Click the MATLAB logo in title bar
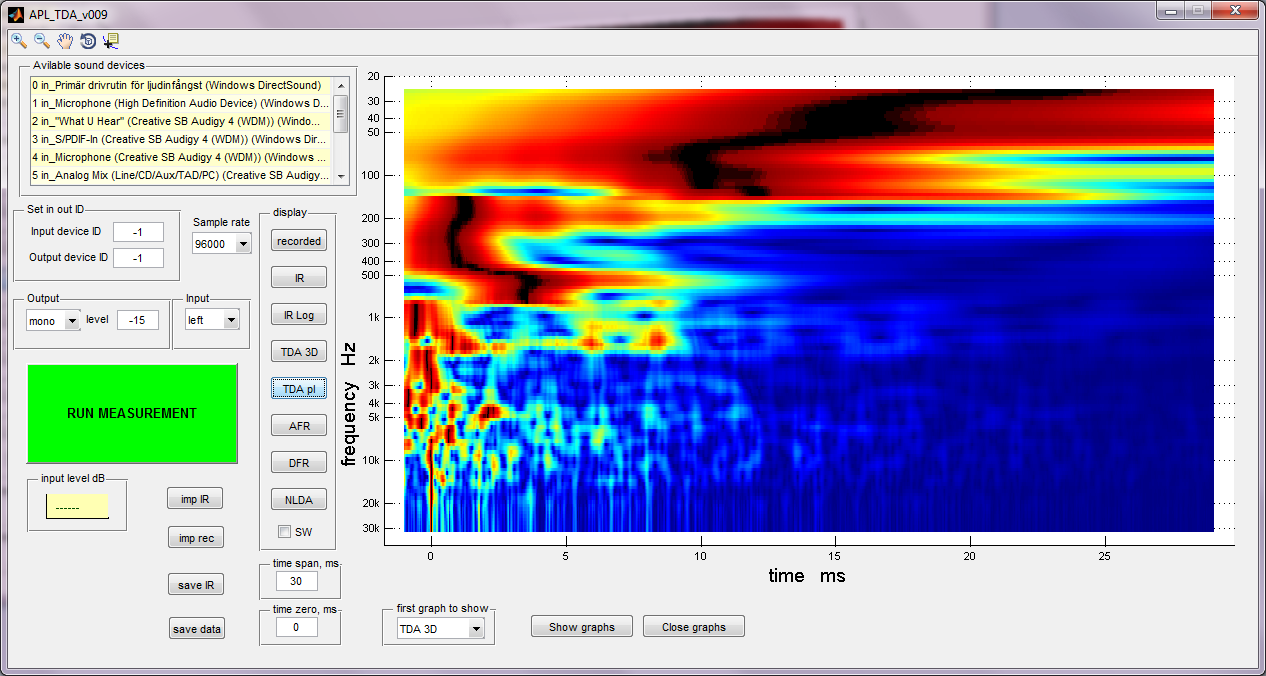 (x=15, y=14)
